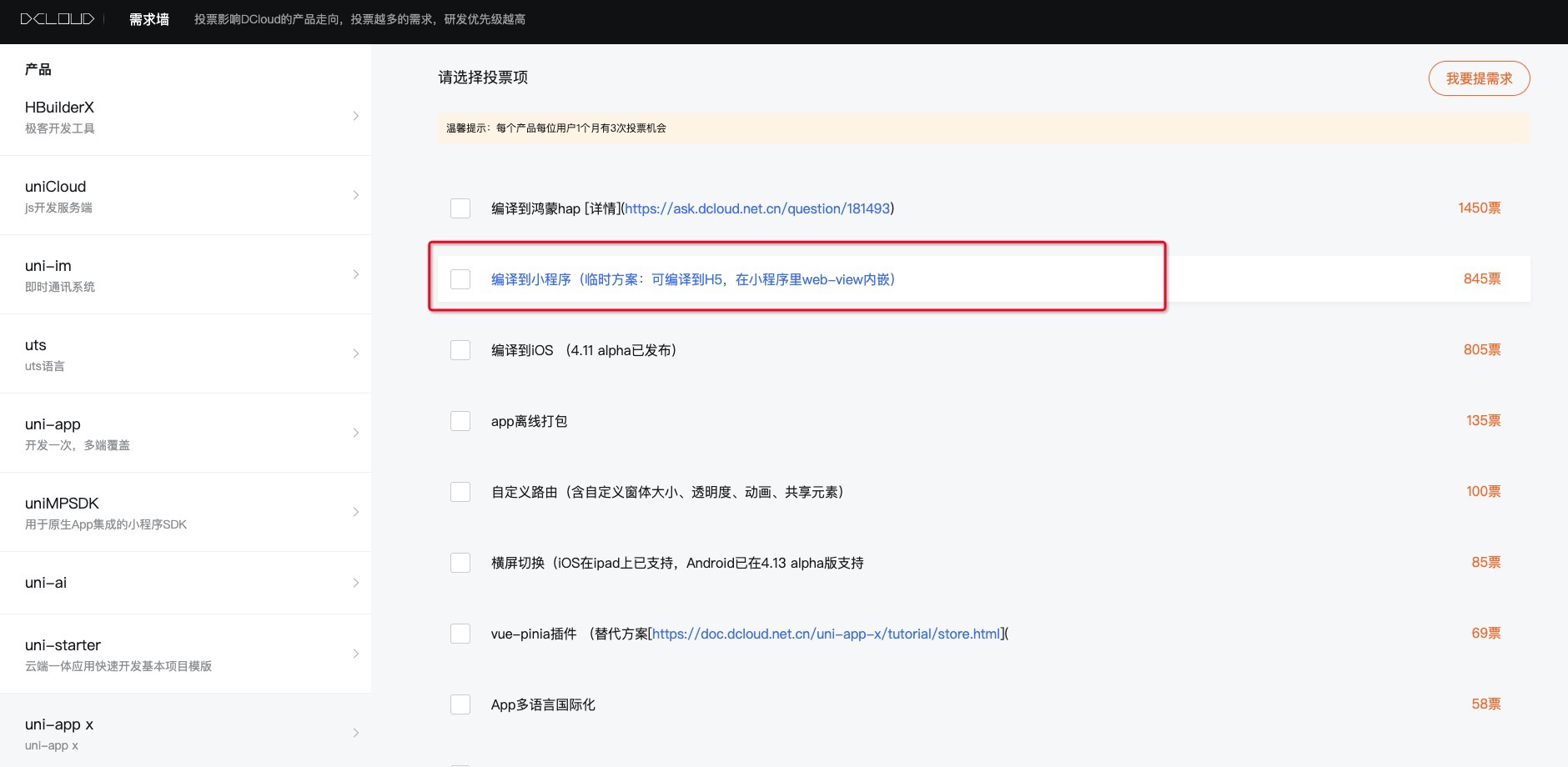Click header slogan 投票影响DCloud的产品走向

coord(359,19)
